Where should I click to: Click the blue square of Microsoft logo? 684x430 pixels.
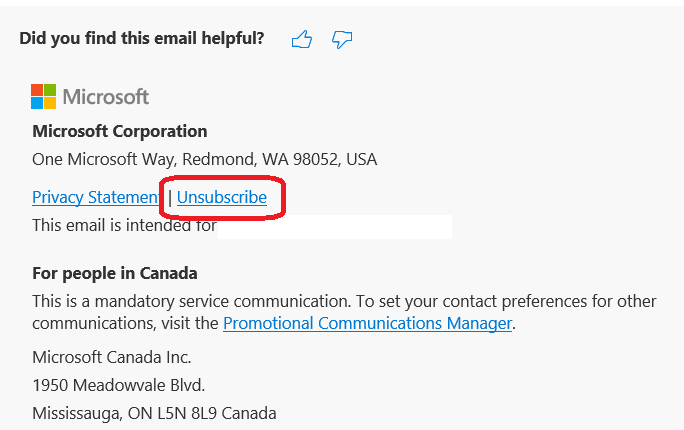tap(38, 102)
